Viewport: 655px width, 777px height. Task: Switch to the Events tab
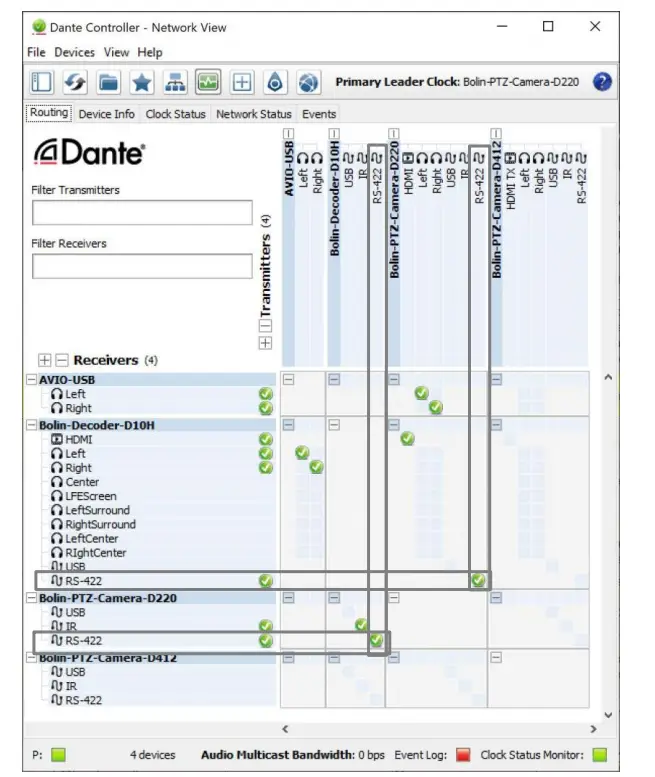(319, 114)
